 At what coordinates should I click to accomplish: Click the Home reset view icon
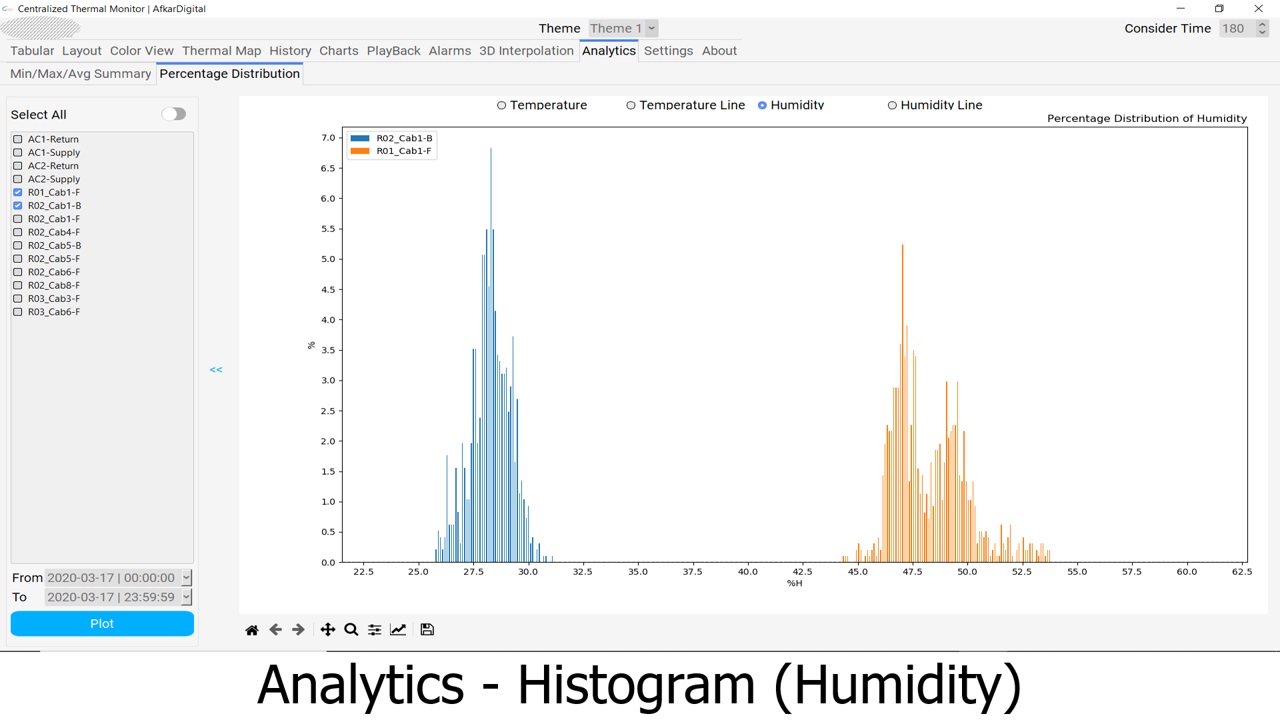coord(252,630)
